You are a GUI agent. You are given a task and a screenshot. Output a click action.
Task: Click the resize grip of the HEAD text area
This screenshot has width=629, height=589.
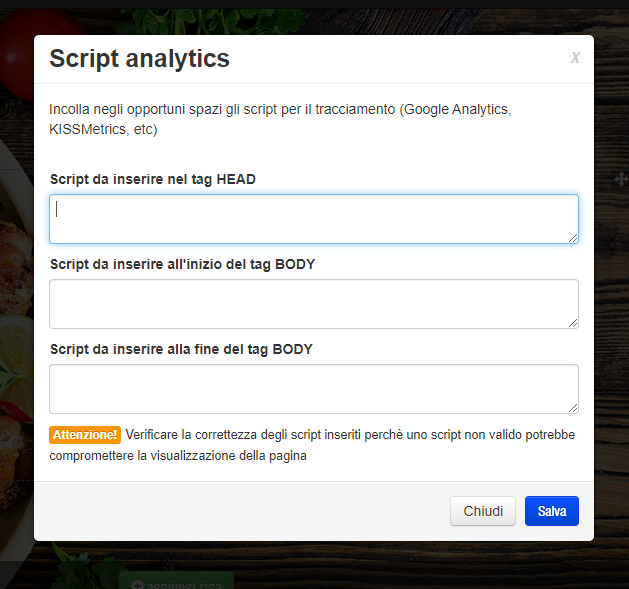[x=573, y=238]
